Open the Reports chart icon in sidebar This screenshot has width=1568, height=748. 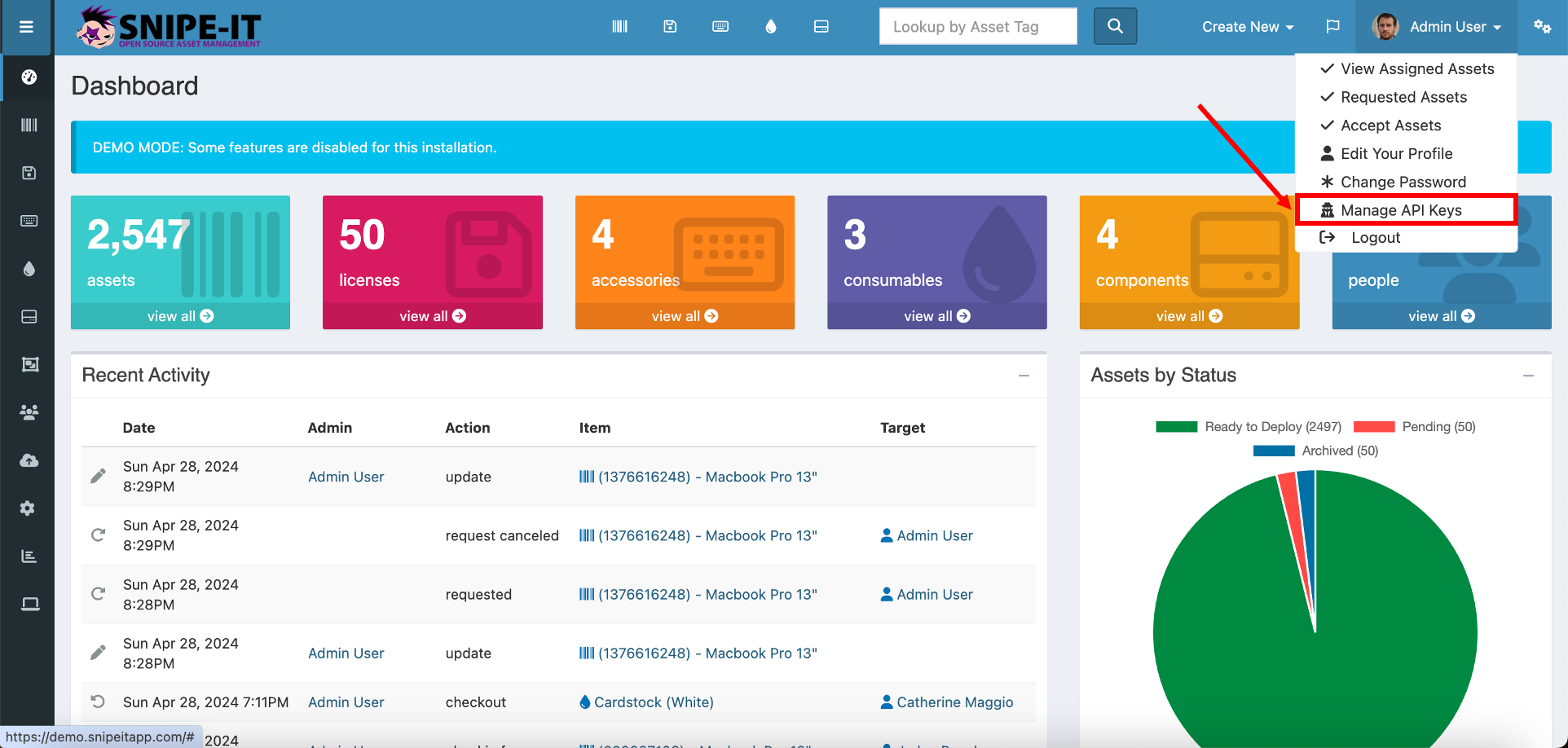(29, 556)
